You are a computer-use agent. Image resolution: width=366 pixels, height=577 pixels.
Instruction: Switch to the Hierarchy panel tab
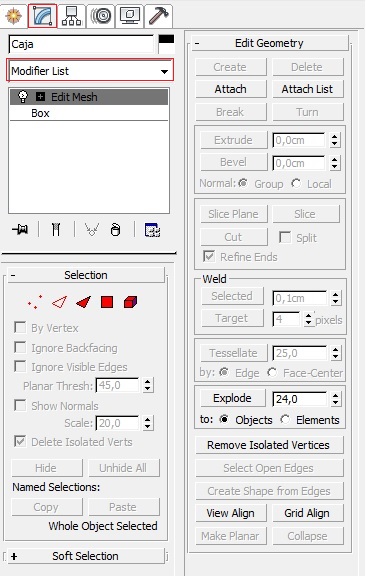pos(71,16)
